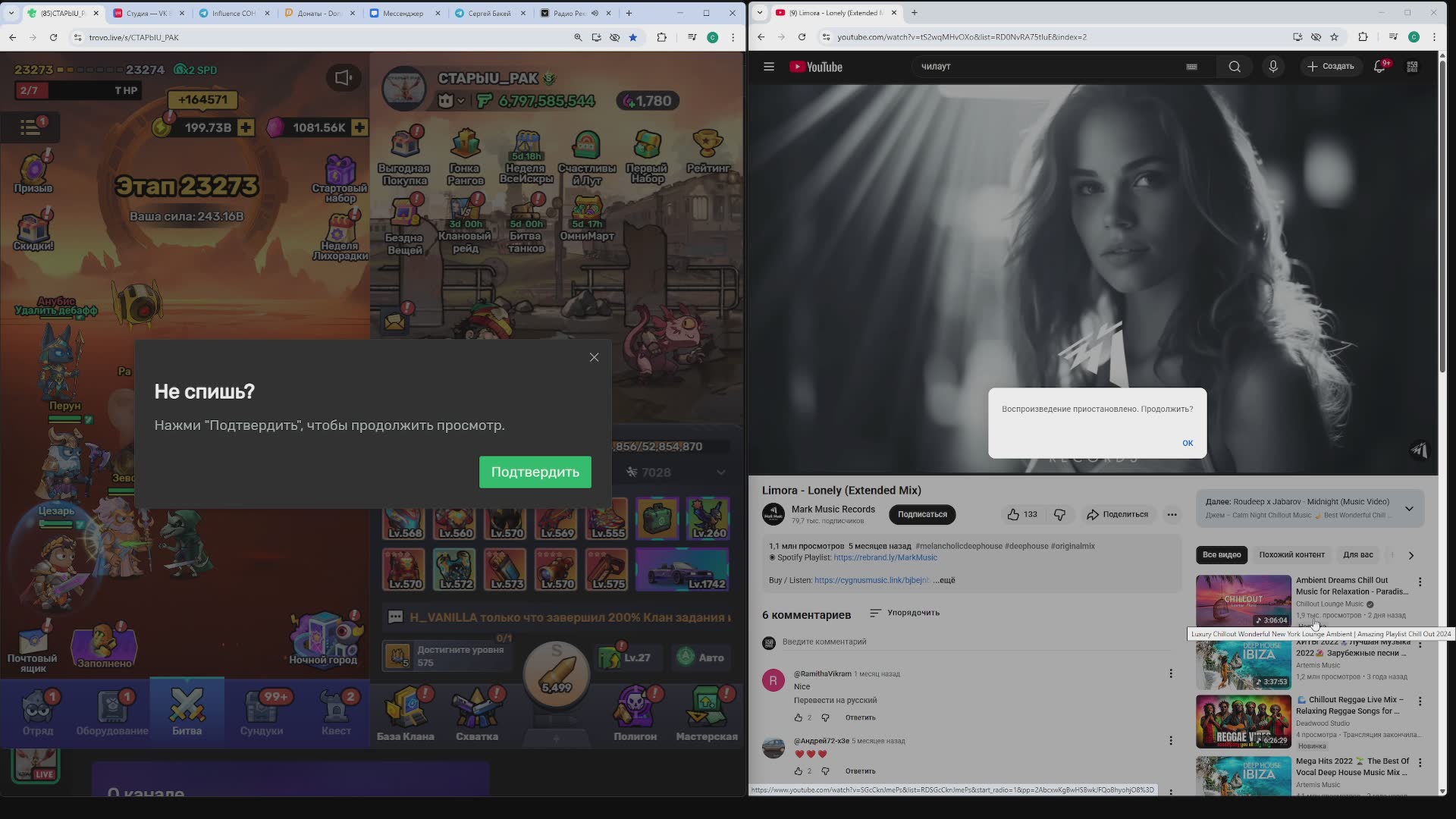The width and height of the screenshot is (1456, 819).
Task: Switch to the Похожий контент filter chip
Action: (1291, 555)
